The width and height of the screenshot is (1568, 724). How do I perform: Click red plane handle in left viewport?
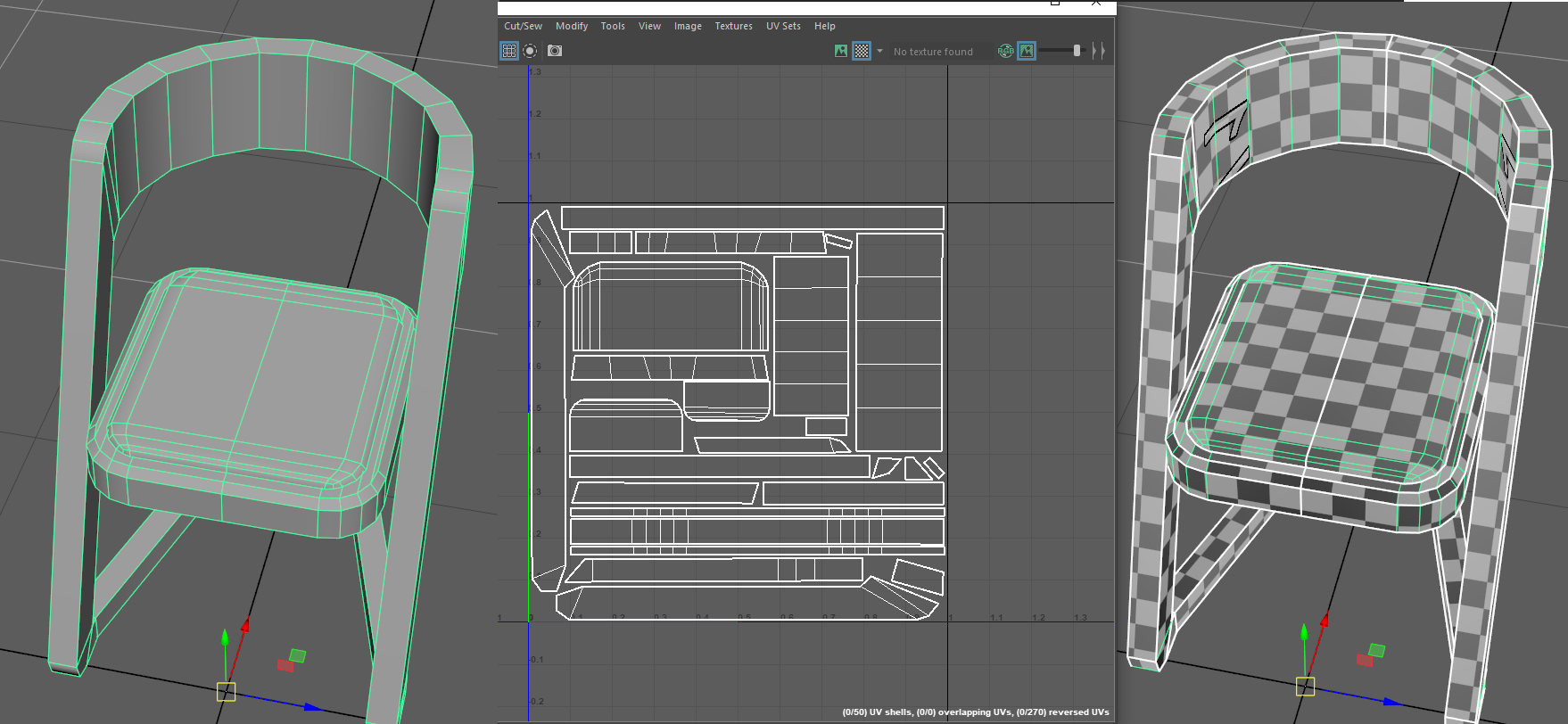click(285, 665)
